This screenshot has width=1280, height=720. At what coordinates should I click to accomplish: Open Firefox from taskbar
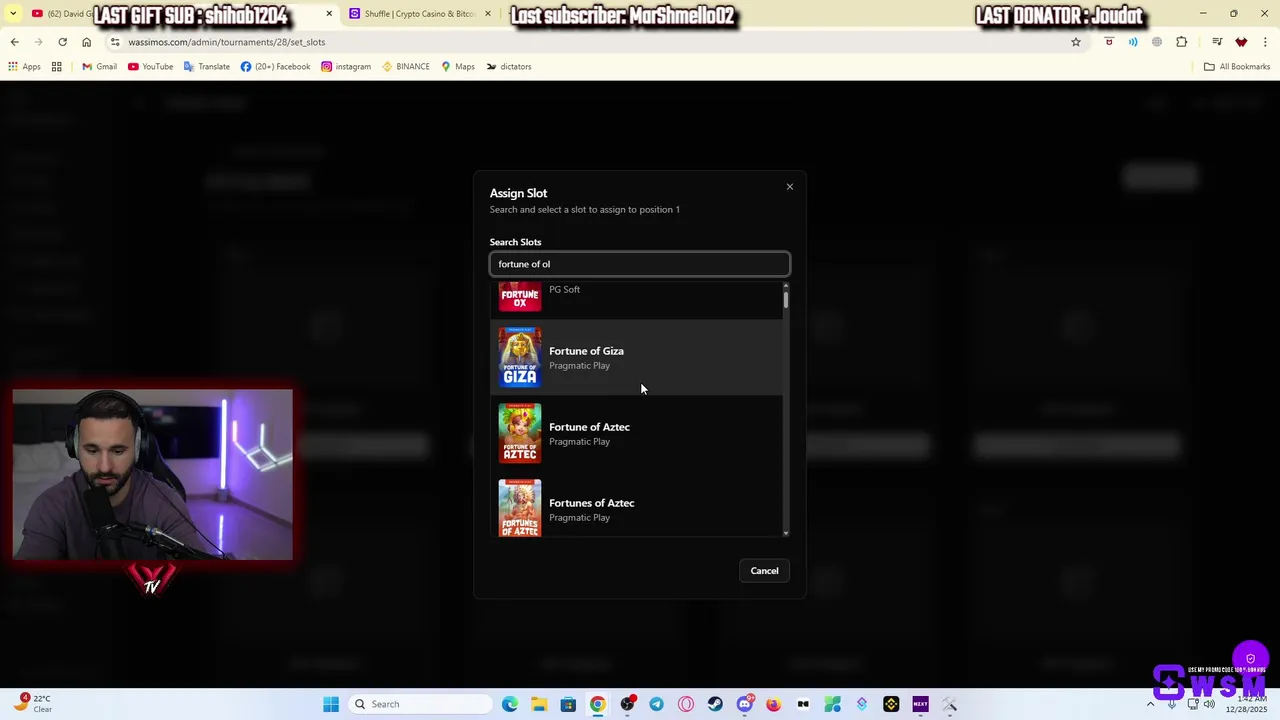pos(774,704)
